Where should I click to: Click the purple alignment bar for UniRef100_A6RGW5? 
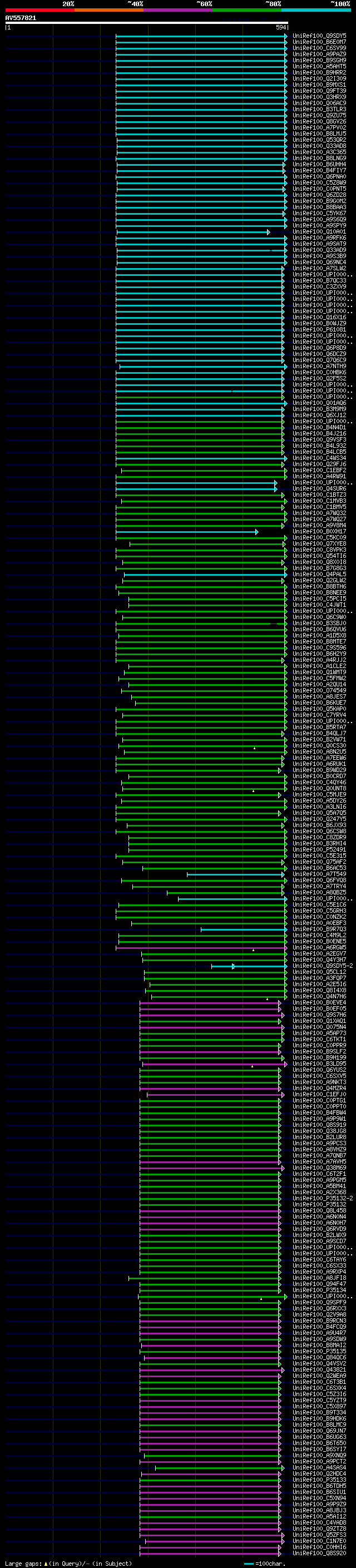201,948
